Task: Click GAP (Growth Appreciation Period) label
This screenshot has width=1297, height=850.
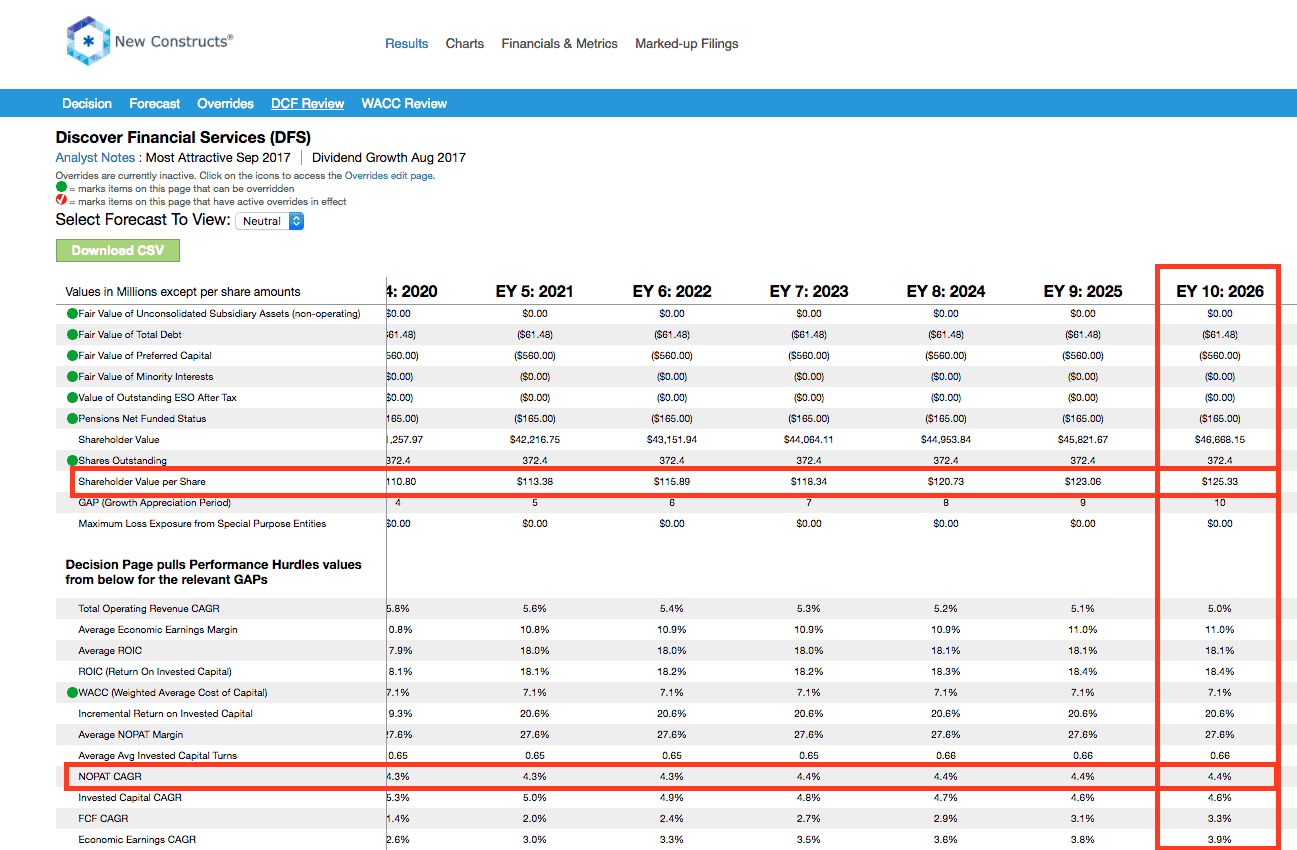Action: 157,503
